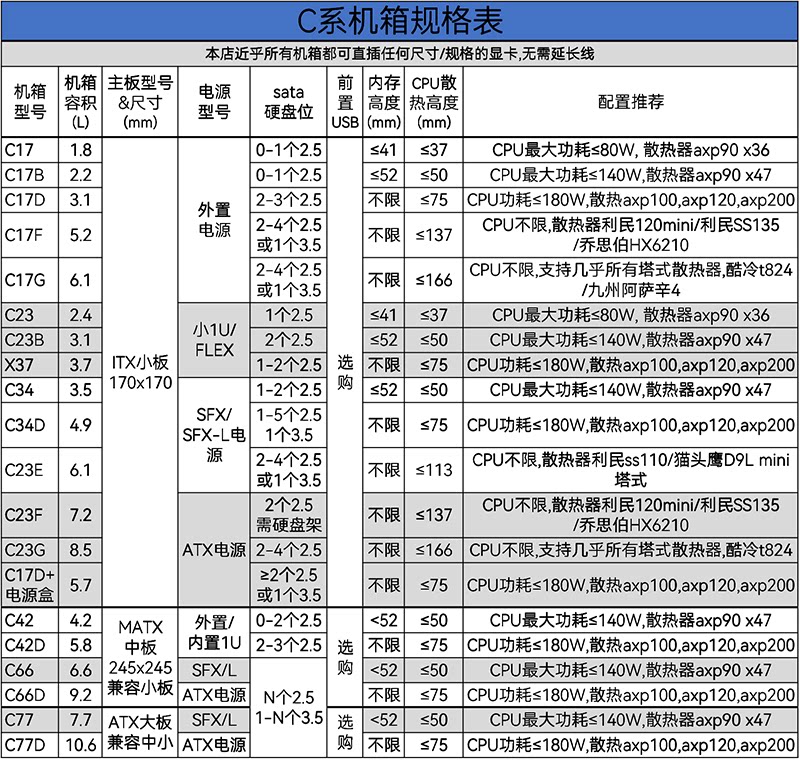Select the C23F row volume 7.2
The image size is (800, 760).
[x=81, y=515]
